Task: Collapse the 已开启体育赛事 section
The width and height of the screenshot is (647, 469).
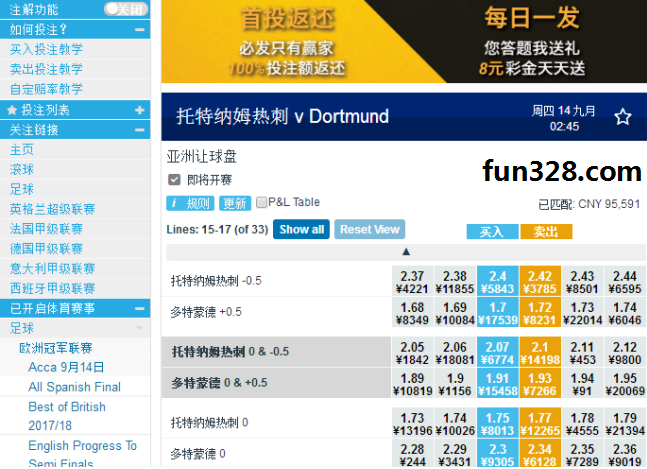Action: tap(139, 308)
